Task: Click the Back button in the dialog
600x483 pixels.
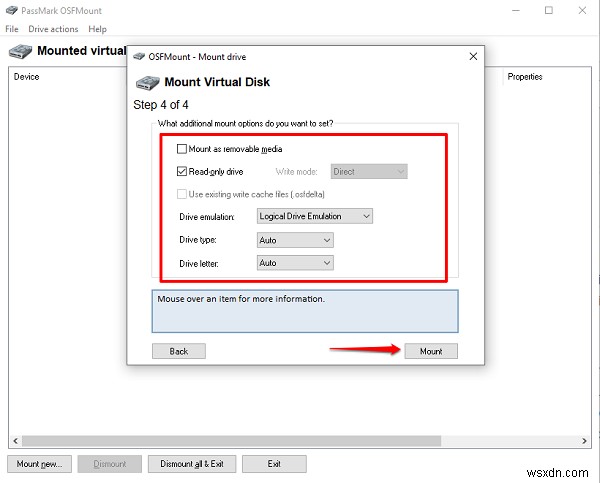Action: click(x=179, y=351)
